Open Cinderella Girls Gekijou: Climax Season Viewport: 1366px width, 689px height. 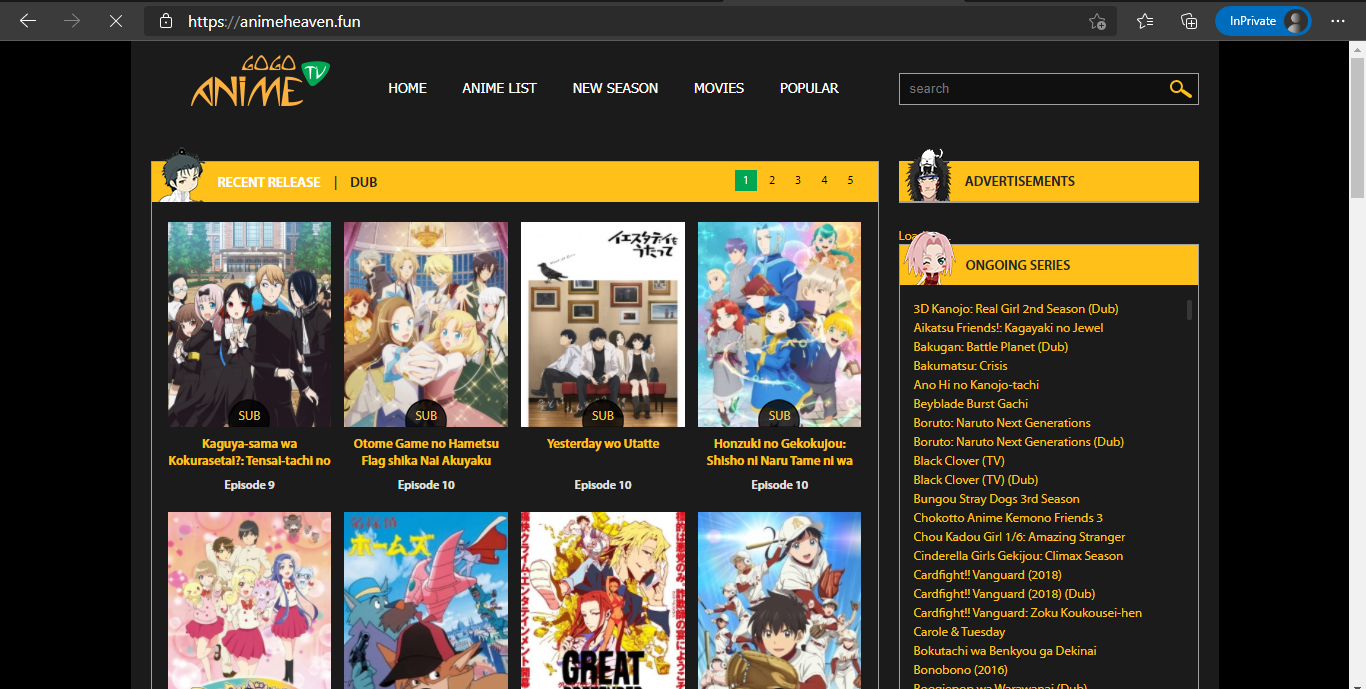click(x=1018, y=556)
